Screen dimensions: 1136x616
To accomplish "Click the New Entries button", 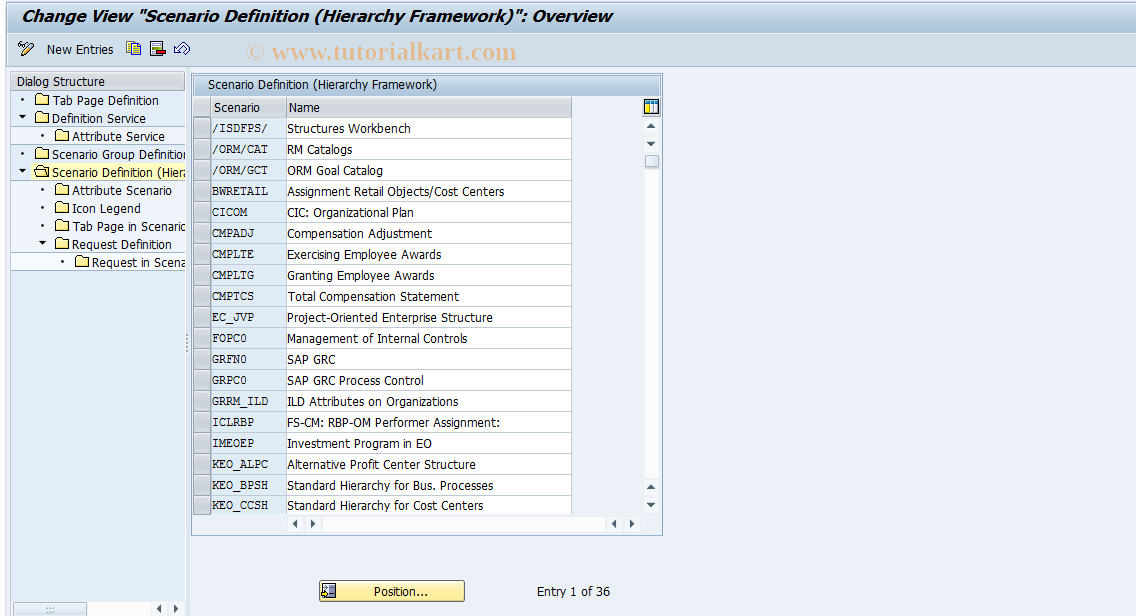I will [79, 49].
